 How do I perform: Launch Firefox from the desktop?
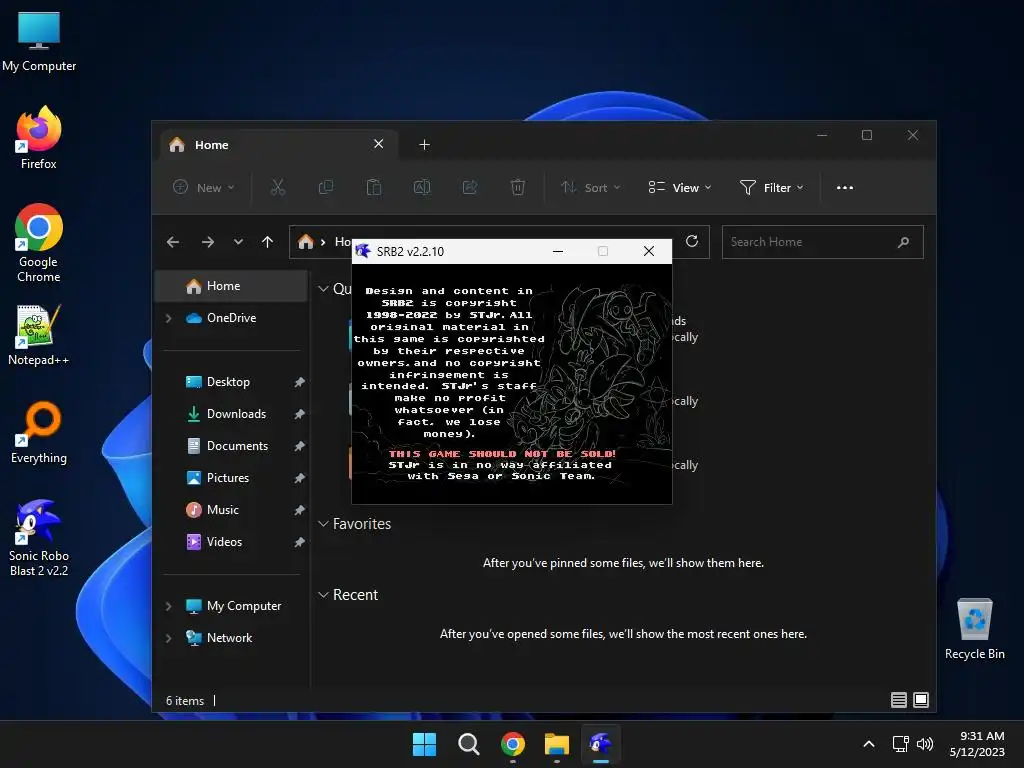coord(39,138)
